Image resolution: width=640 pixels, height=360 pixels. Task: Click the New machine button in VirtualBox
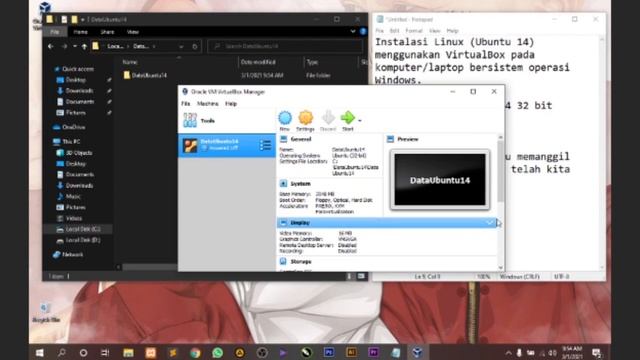(285, 121)
